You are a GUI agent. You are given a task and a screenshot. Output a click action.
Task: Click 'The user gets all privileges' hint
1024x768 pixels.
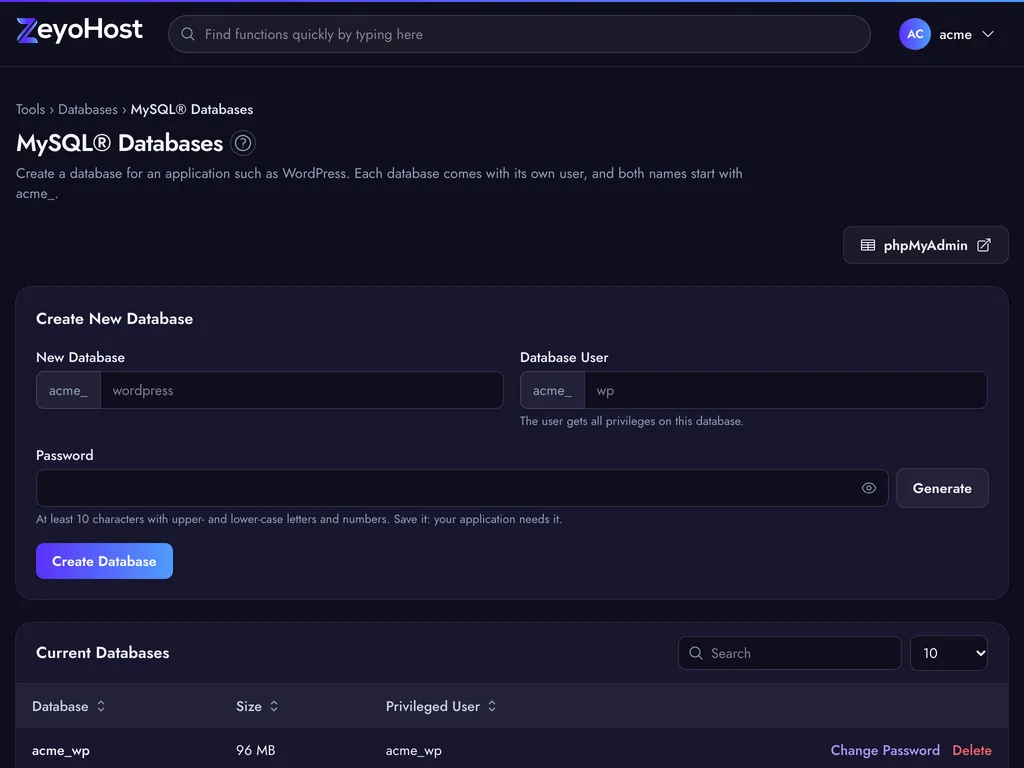[x=631, y=421]
